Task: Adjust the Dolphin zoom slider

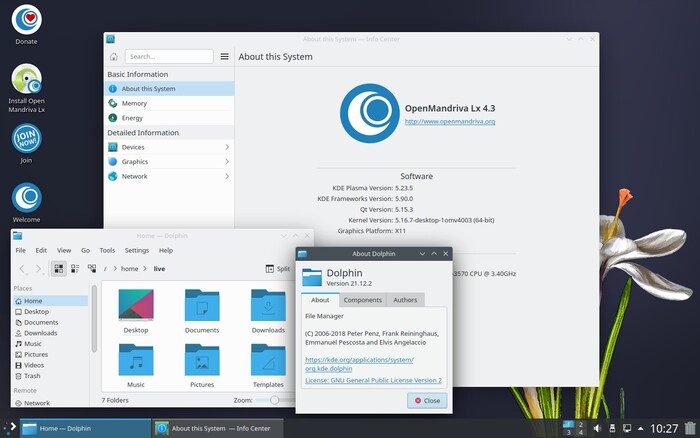Action: 274,400
